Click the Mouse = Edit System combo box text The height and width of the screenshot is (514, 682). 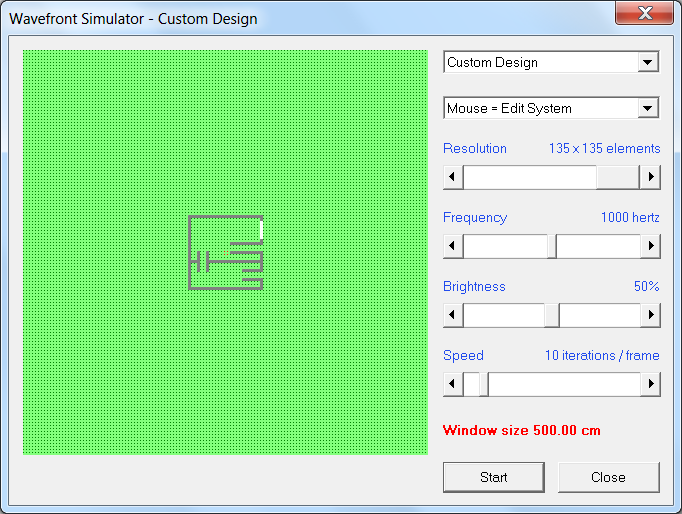(509, 108)
